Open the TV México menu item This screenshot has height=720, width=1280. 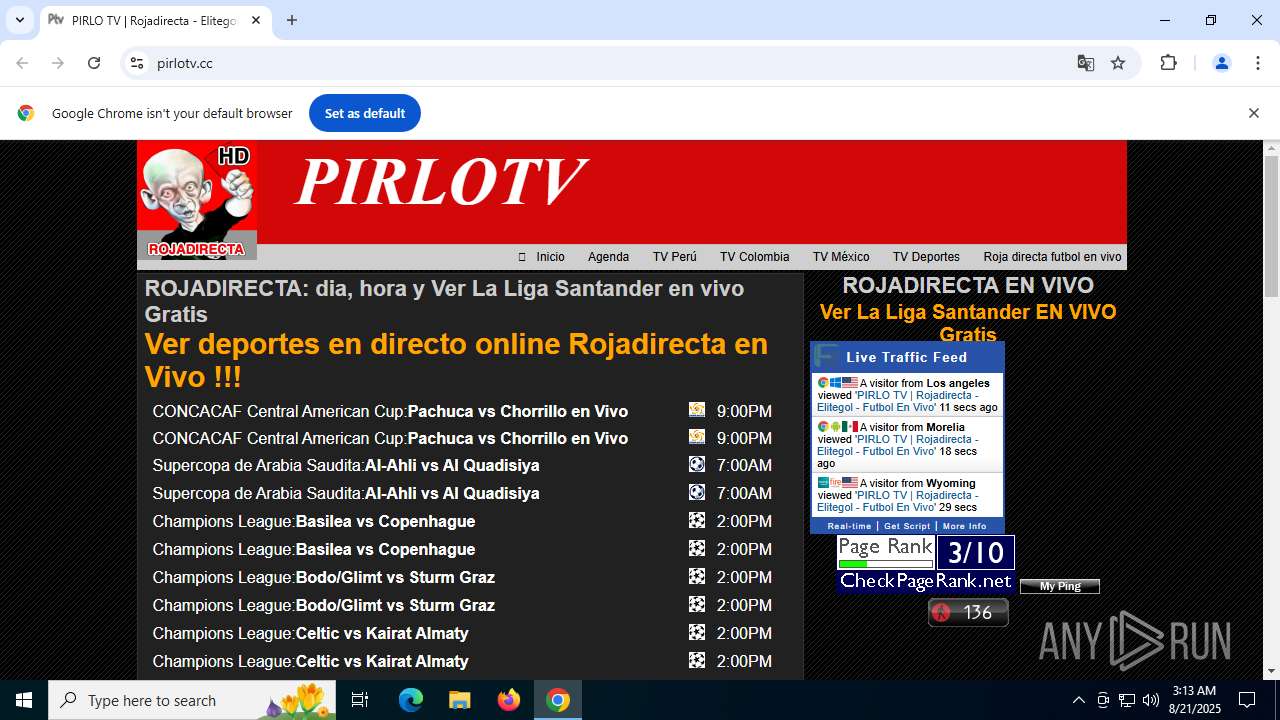[x=841, y=257]
